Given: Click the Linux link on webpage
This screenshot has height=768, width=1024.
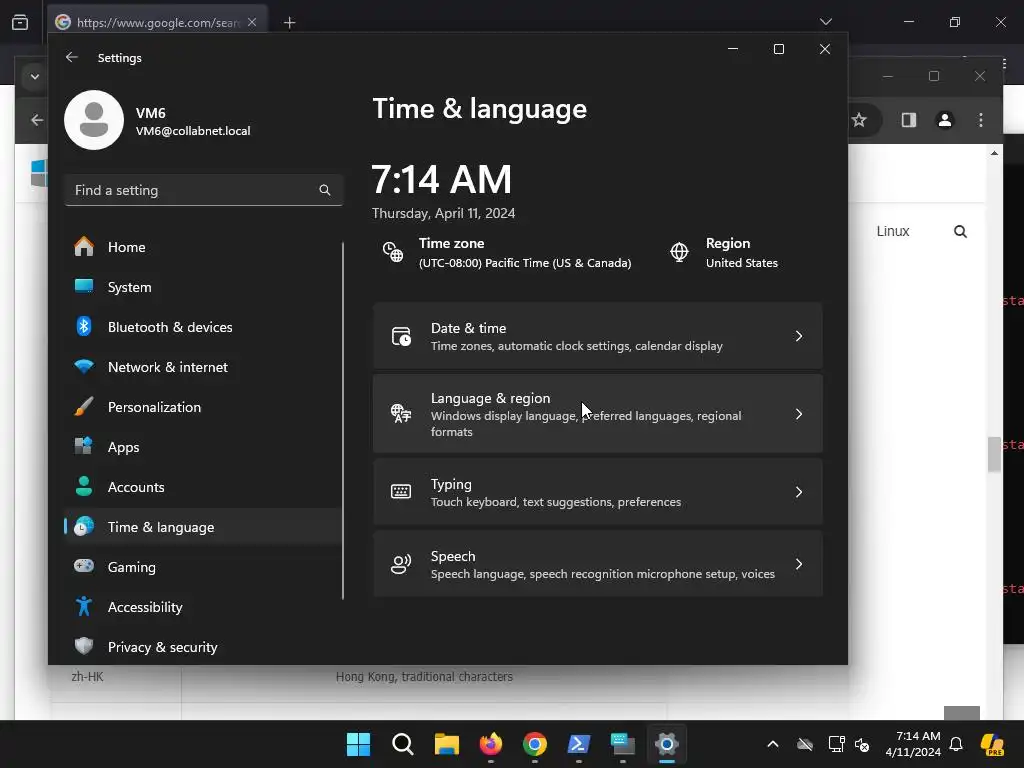Looking at the screenshot, I should tap(893, 231).
